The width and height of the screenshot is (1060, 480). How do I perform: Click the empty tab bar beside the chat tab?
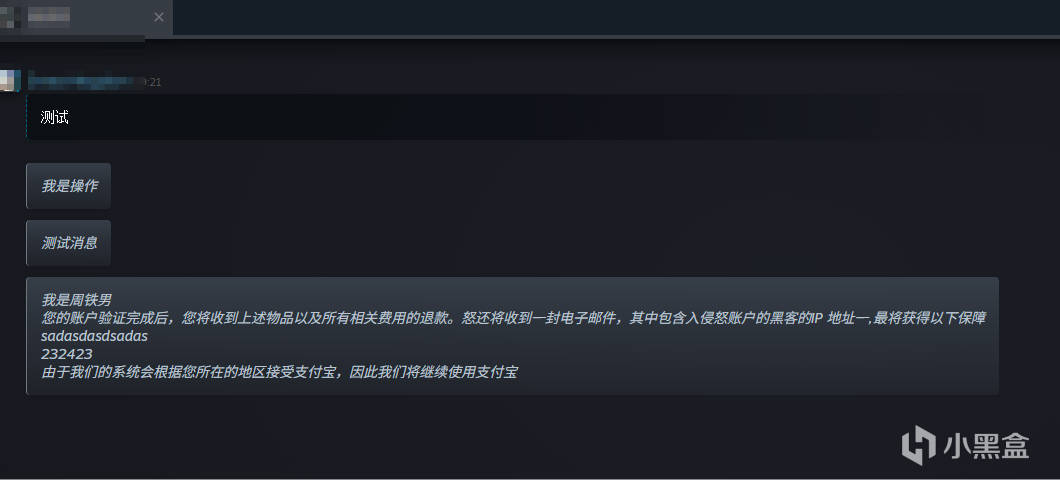pyautogui.click(x=616, y=18)
